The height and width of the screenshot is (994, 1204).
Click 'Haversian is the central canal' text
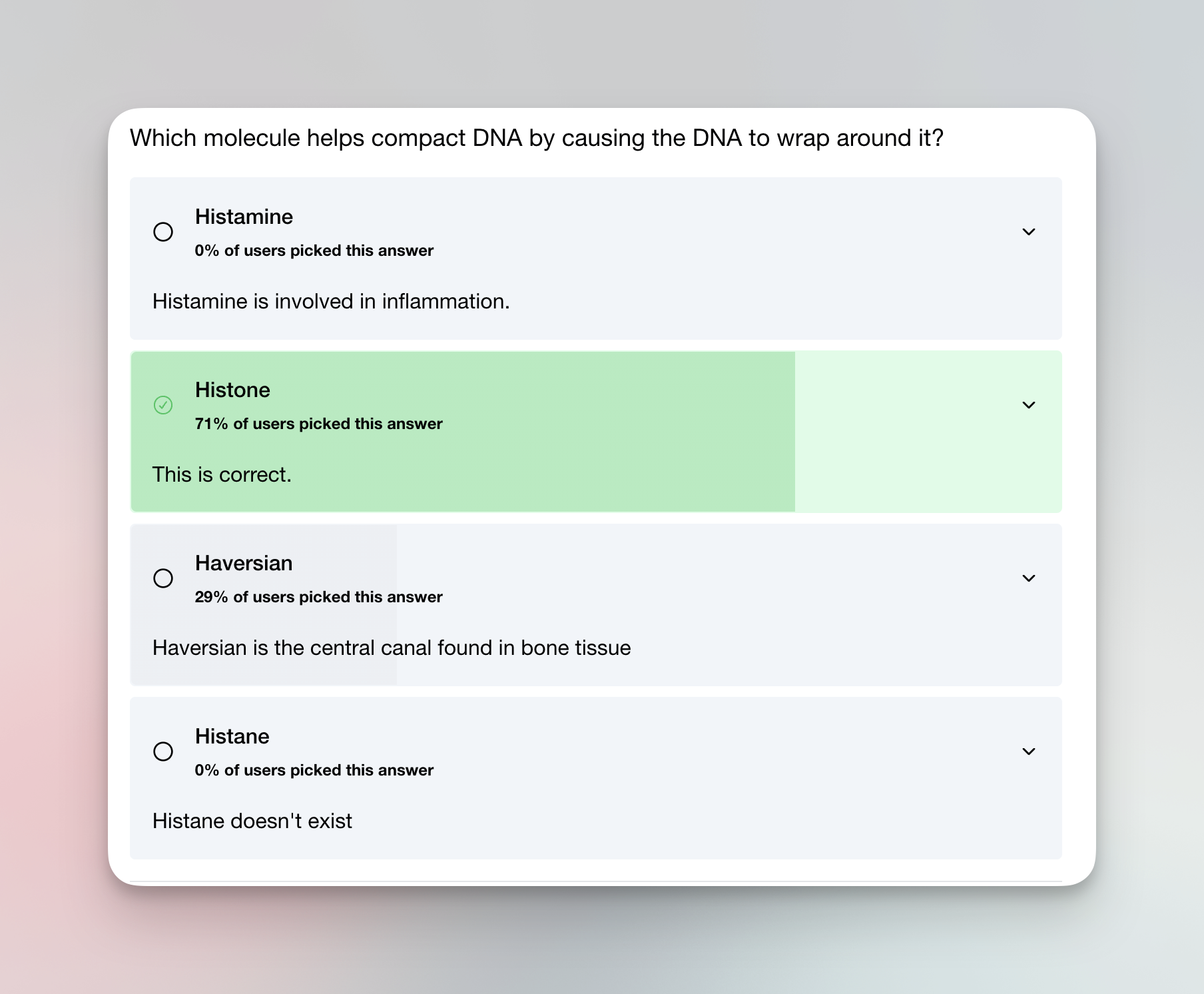pos(392,647)
